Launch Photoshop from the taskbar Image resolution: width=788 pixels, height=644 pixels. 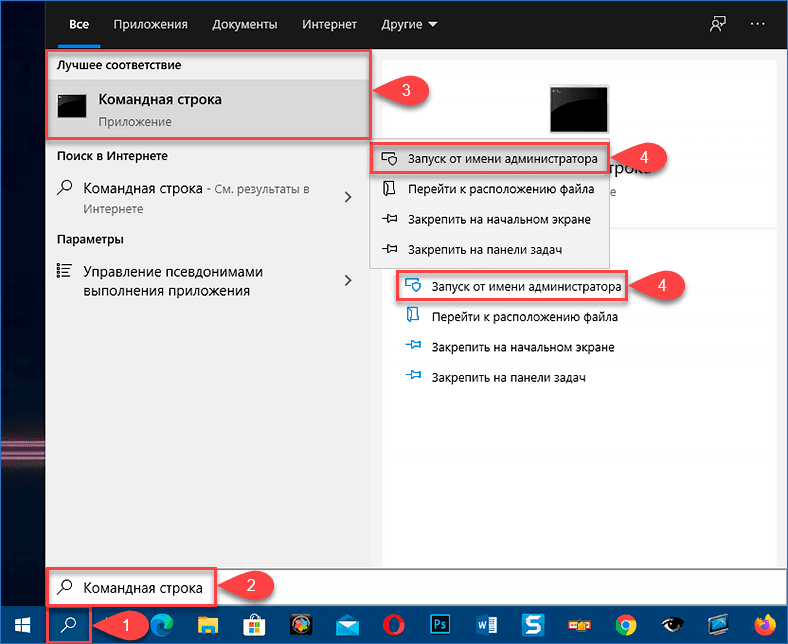[440, 624]
